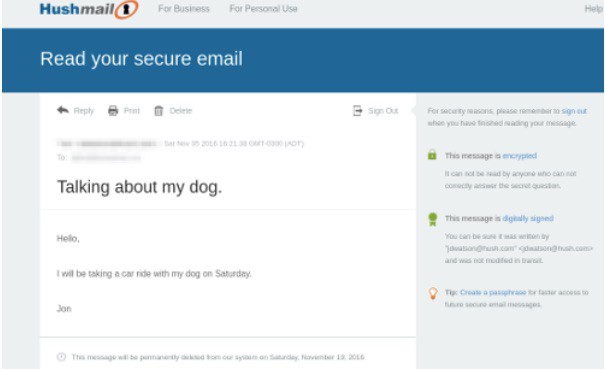Click the 'Jon' signature

point(64,309)
